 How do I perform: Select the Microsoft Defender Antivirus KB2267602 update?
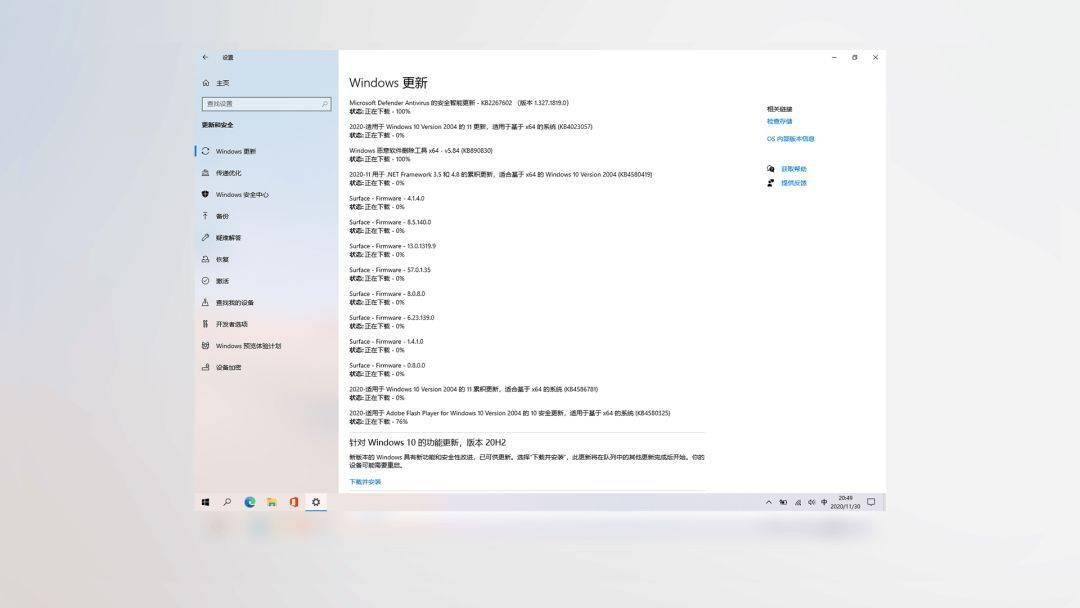459,107
